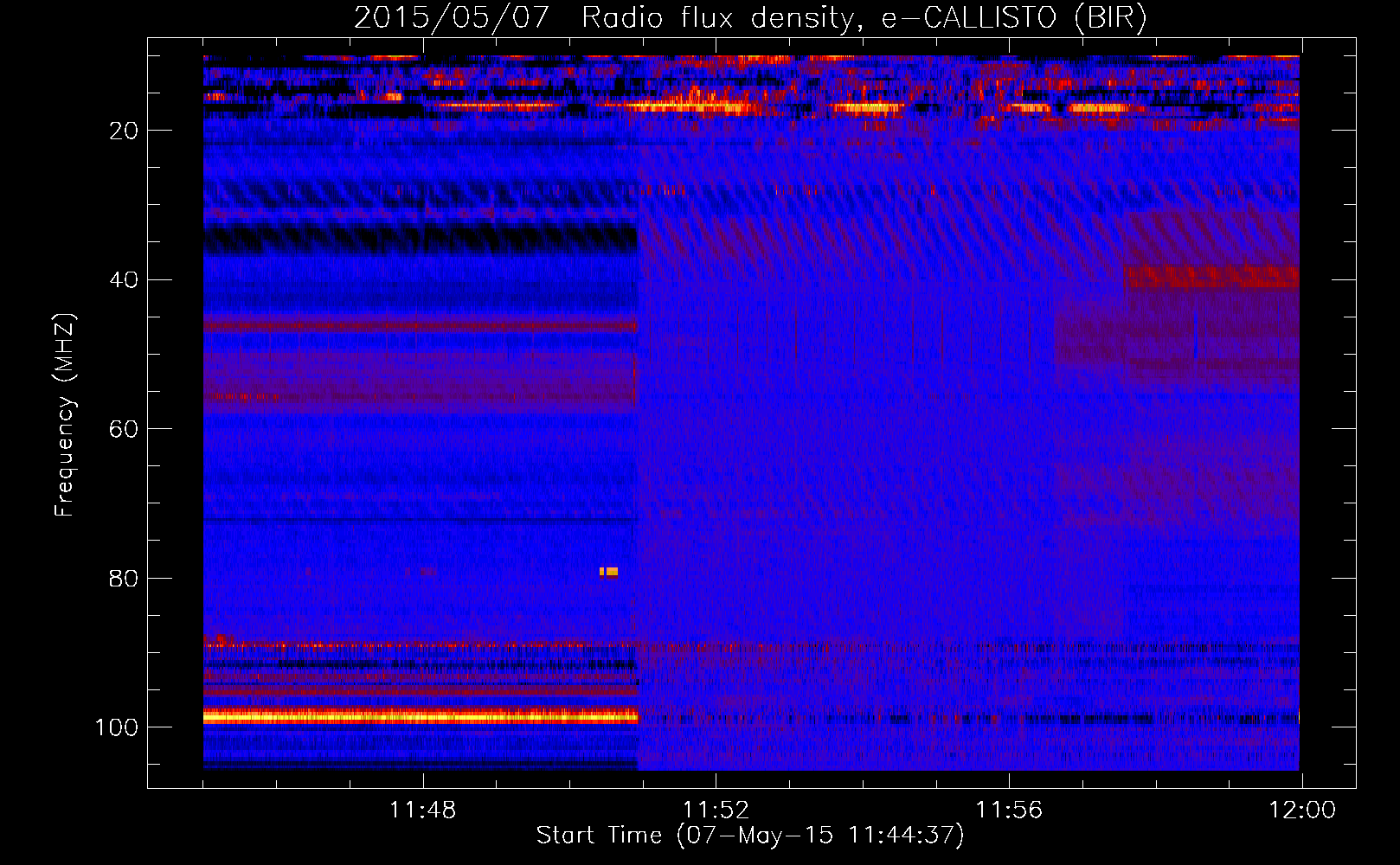Click the '11:56' time tick label

click(1009, 811)
